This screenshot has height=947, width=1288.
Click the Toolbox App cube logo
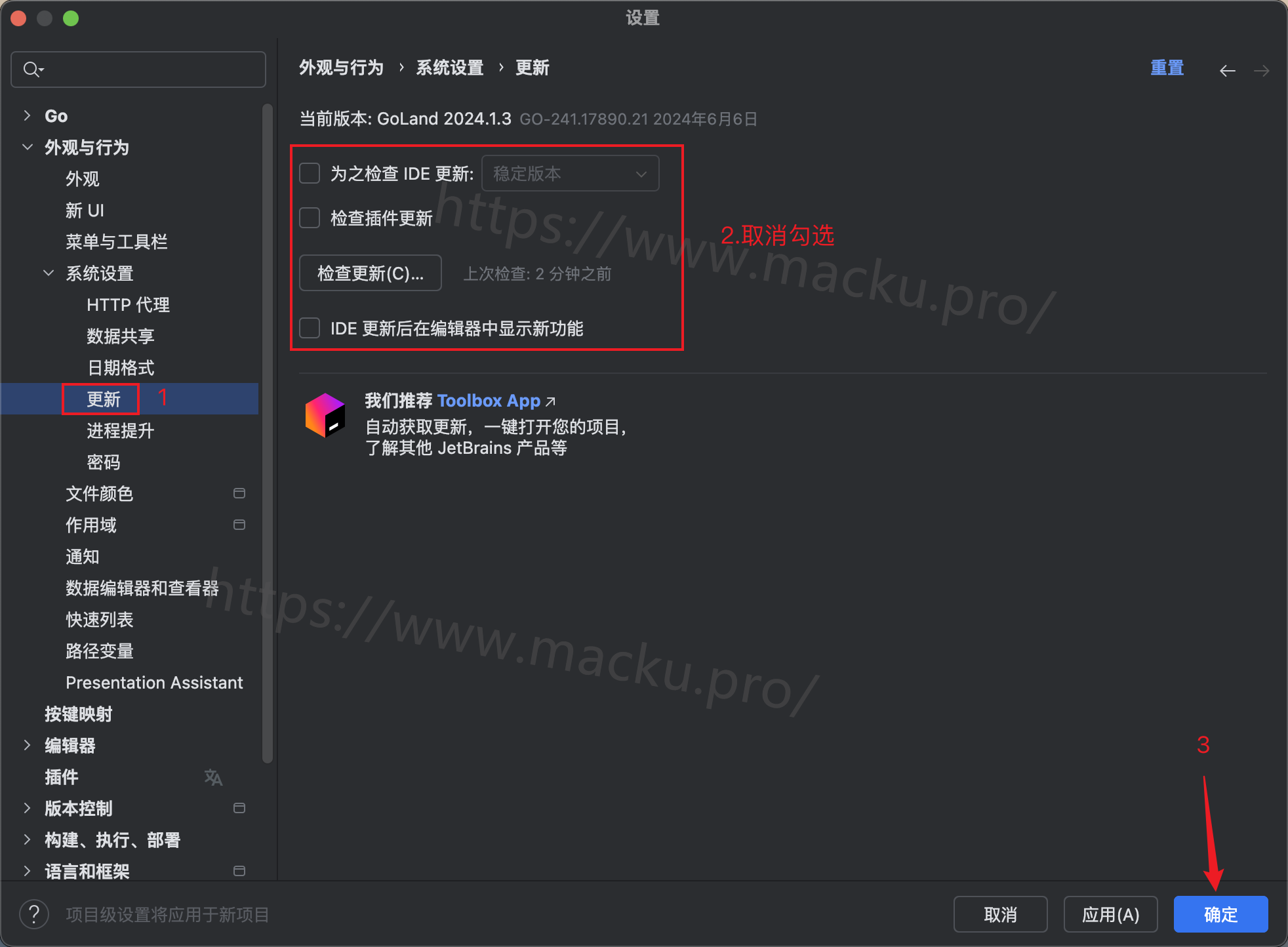point(325,415)
